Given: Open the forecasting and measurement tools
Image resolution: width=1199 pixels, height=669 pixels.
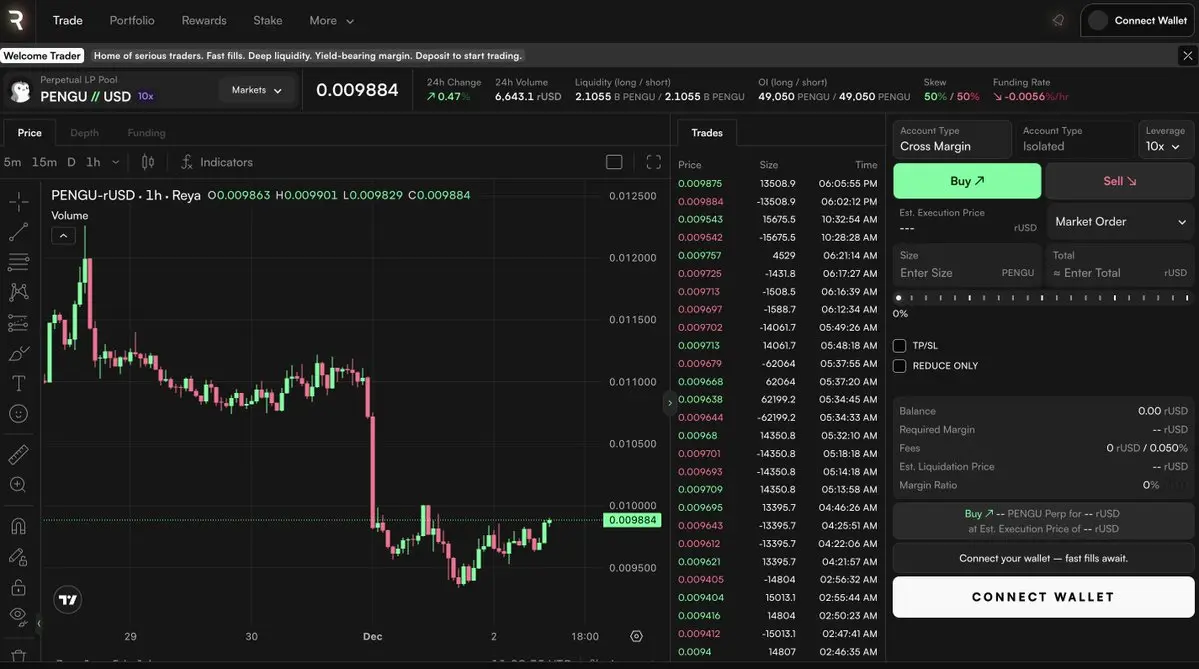Looking at the screenshot, I should click(x=18, y=323).
